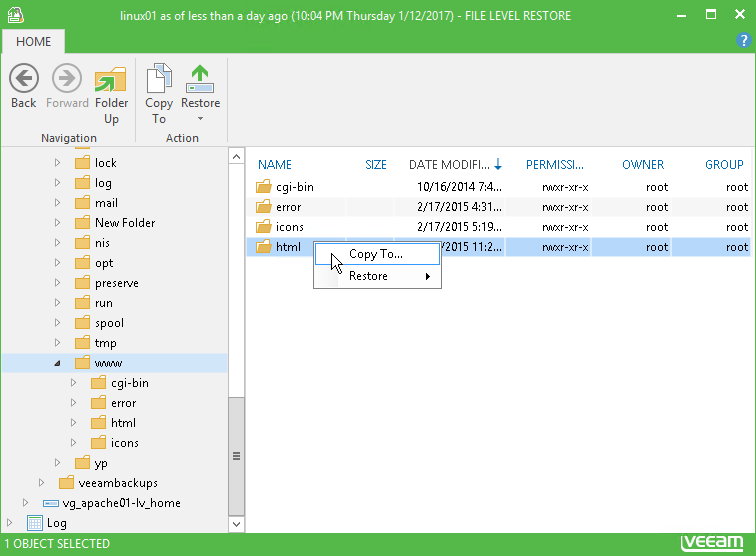Choose Copy To... from context menu
Screen dimensions: 756x556
click(377, 254)
